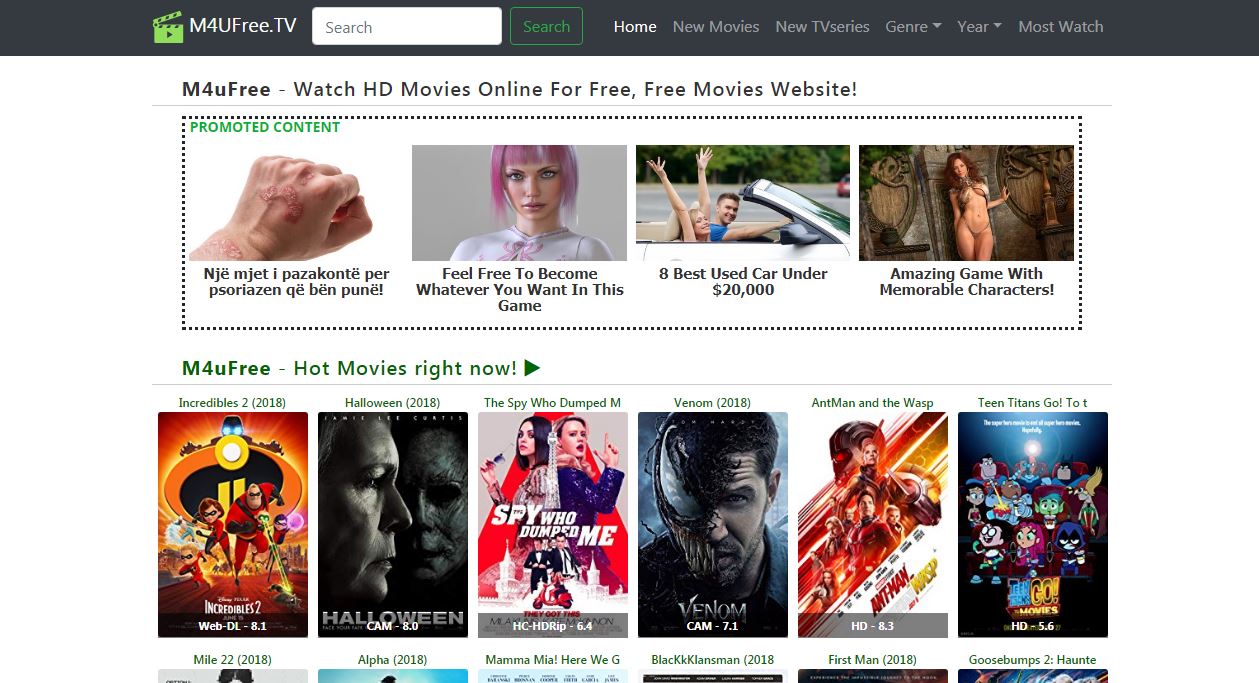Click the green play icon beside Hot Movies
1259x683 pixels.
pyautogui.click(x=532, y=368)
